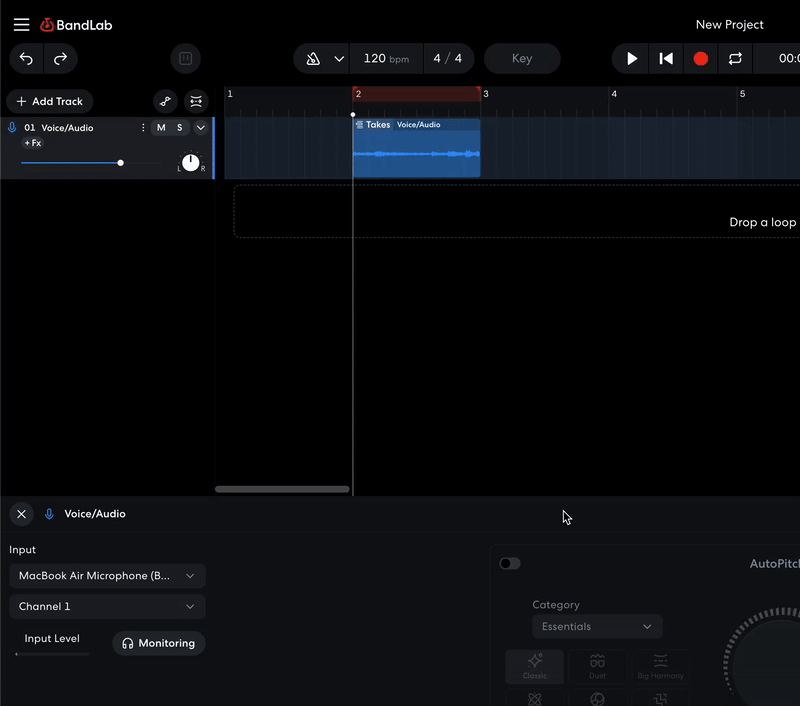Expand the MacBook Air Microphone input dropdown
This screenshot has height=706, width=800.
tap(107, 576)
